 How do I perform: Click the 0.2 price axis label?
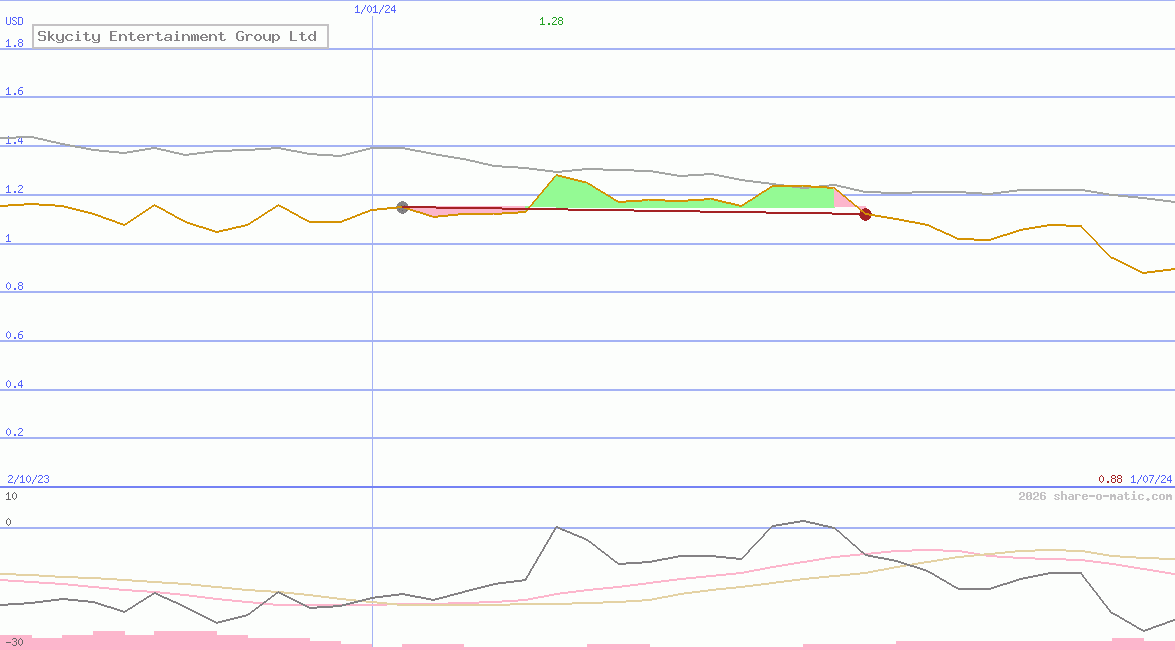pos(14,433)
